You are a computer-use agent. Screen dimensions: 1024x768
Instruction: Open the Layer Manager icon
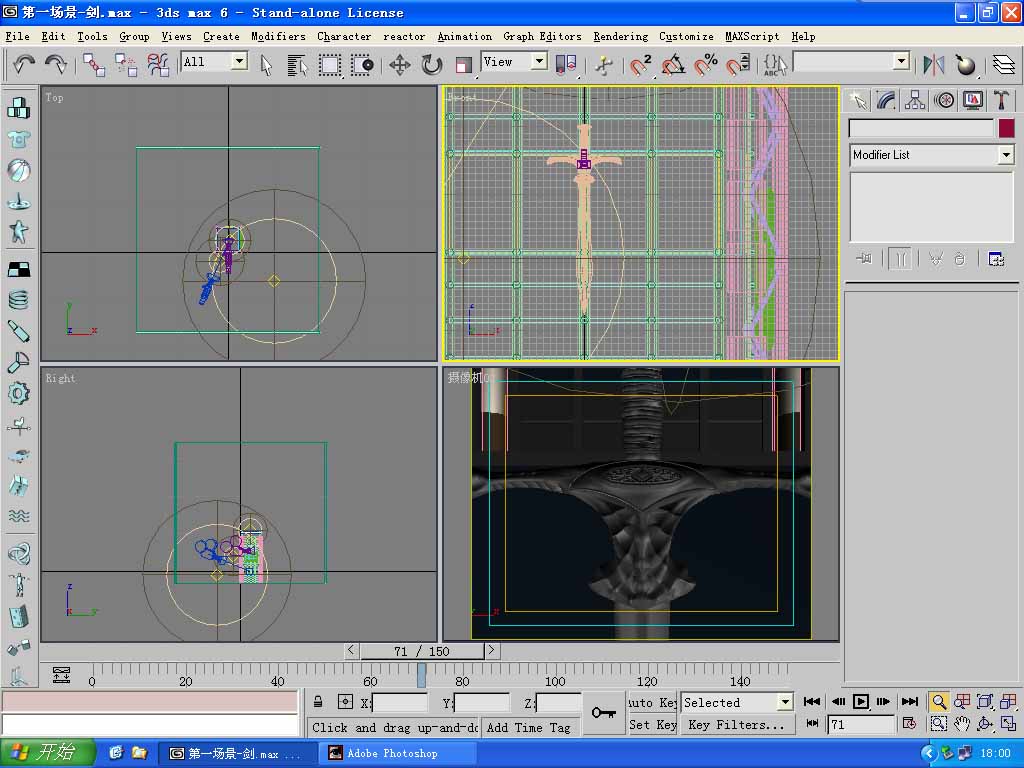click(x=1004, y=65)
